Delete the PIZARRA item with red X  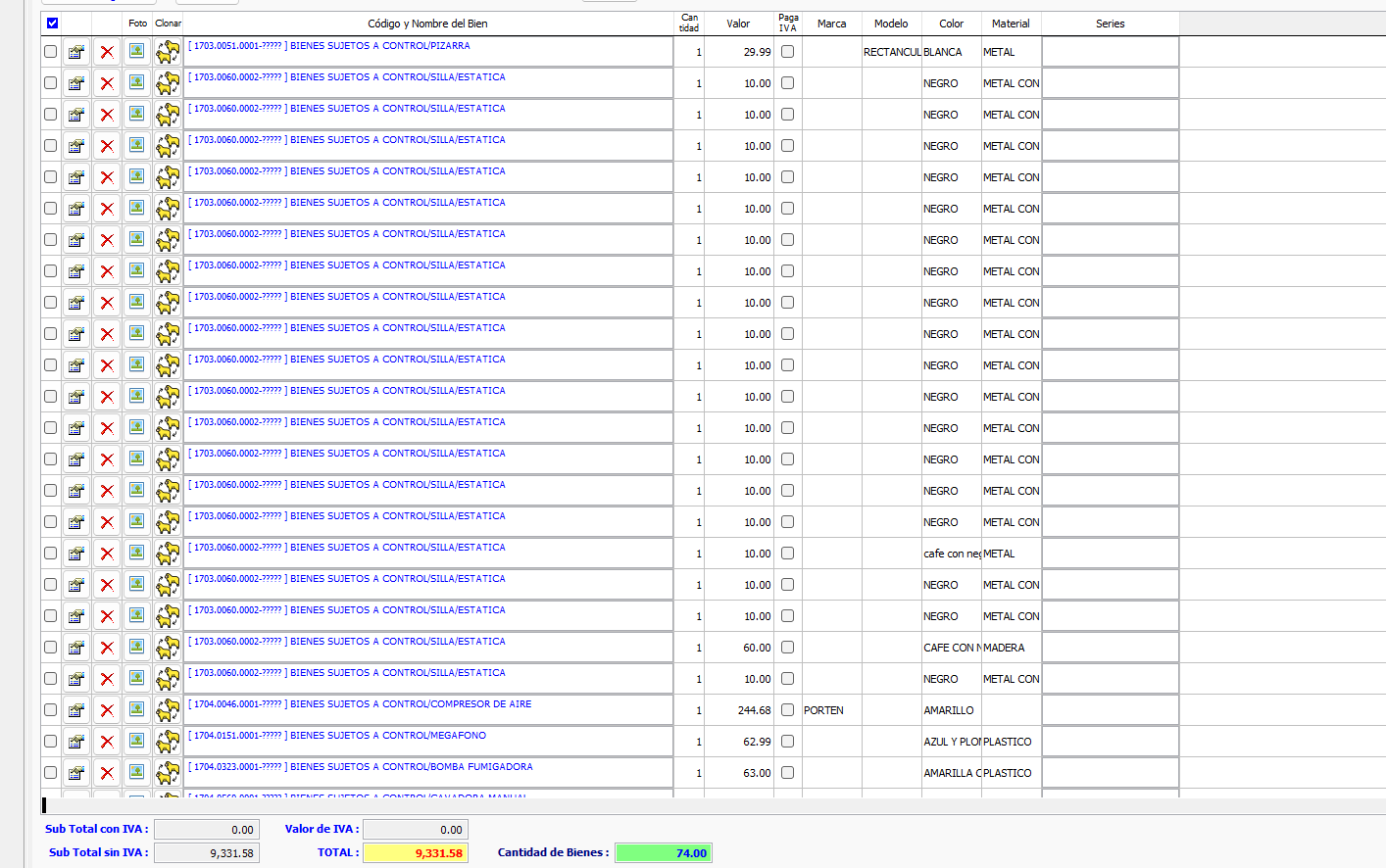(x=107, y=52)
